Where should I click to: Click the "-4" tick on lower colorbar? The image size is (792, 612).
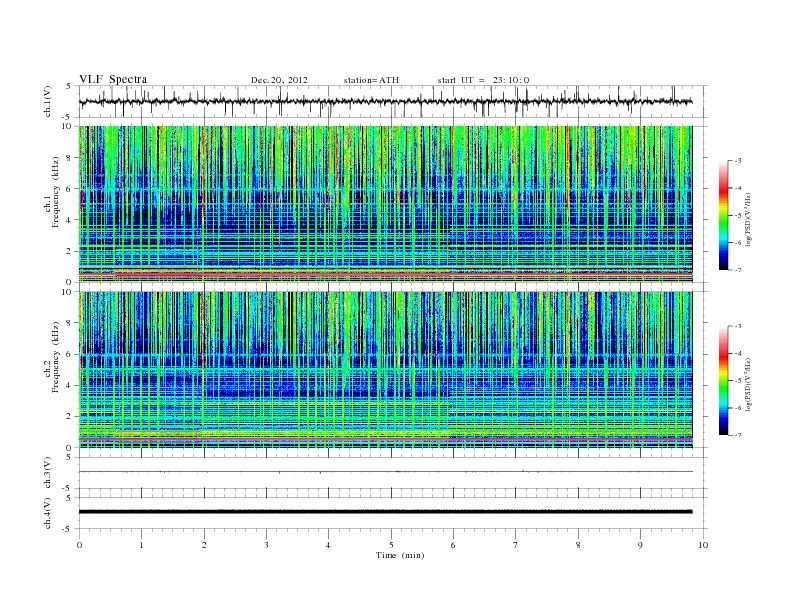[737, 353]
